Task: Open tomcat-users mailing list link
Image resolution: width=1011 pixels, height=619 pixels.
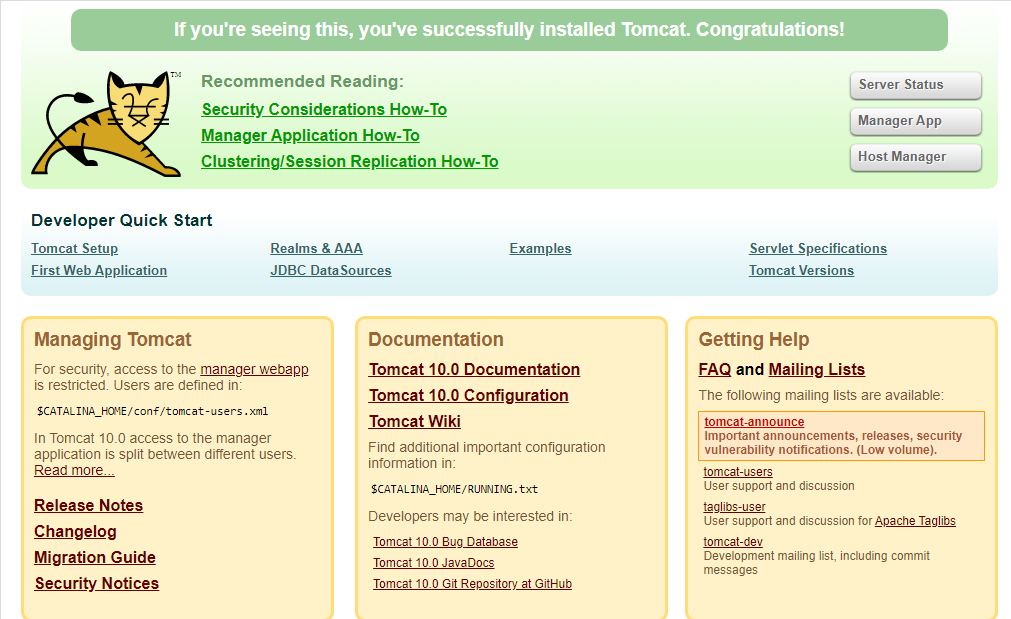Action: coord(738,471)
